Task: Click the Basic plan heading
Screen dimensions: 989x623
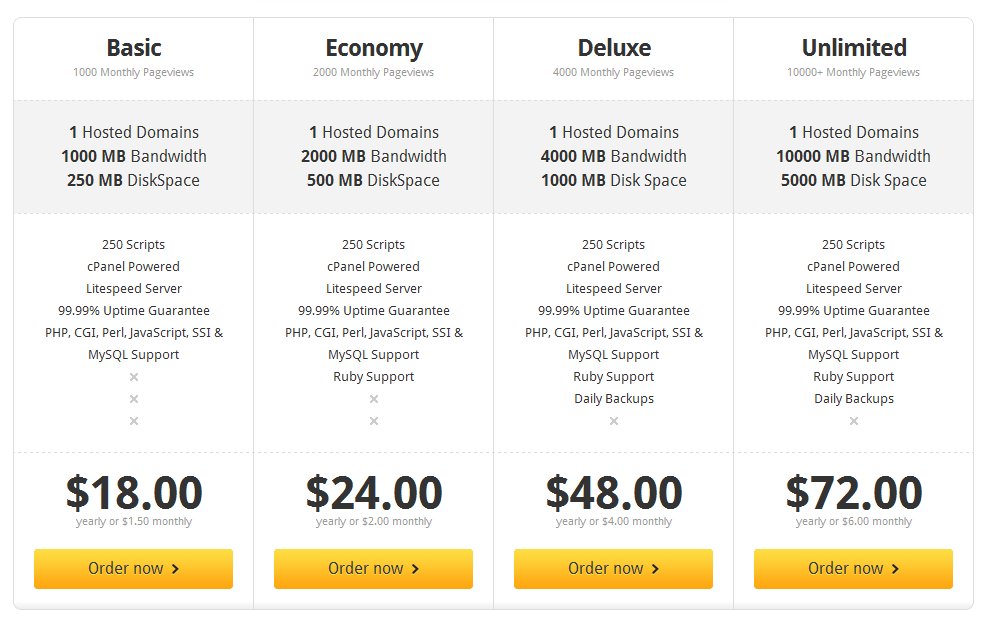Action: 134,48
